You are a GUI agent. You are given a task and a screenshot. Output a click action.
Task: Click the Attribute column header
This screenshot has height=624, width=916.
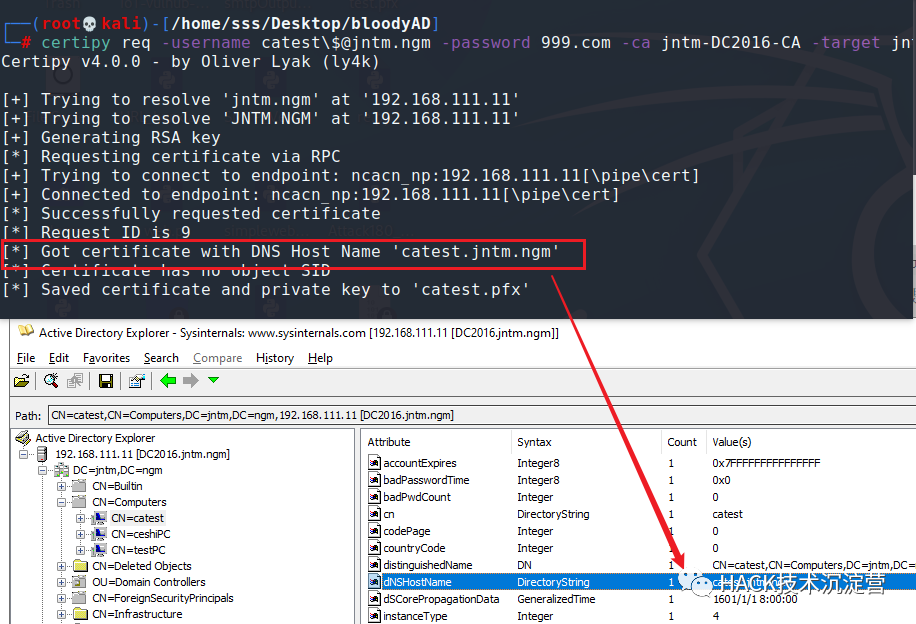(x=389, y=442)
